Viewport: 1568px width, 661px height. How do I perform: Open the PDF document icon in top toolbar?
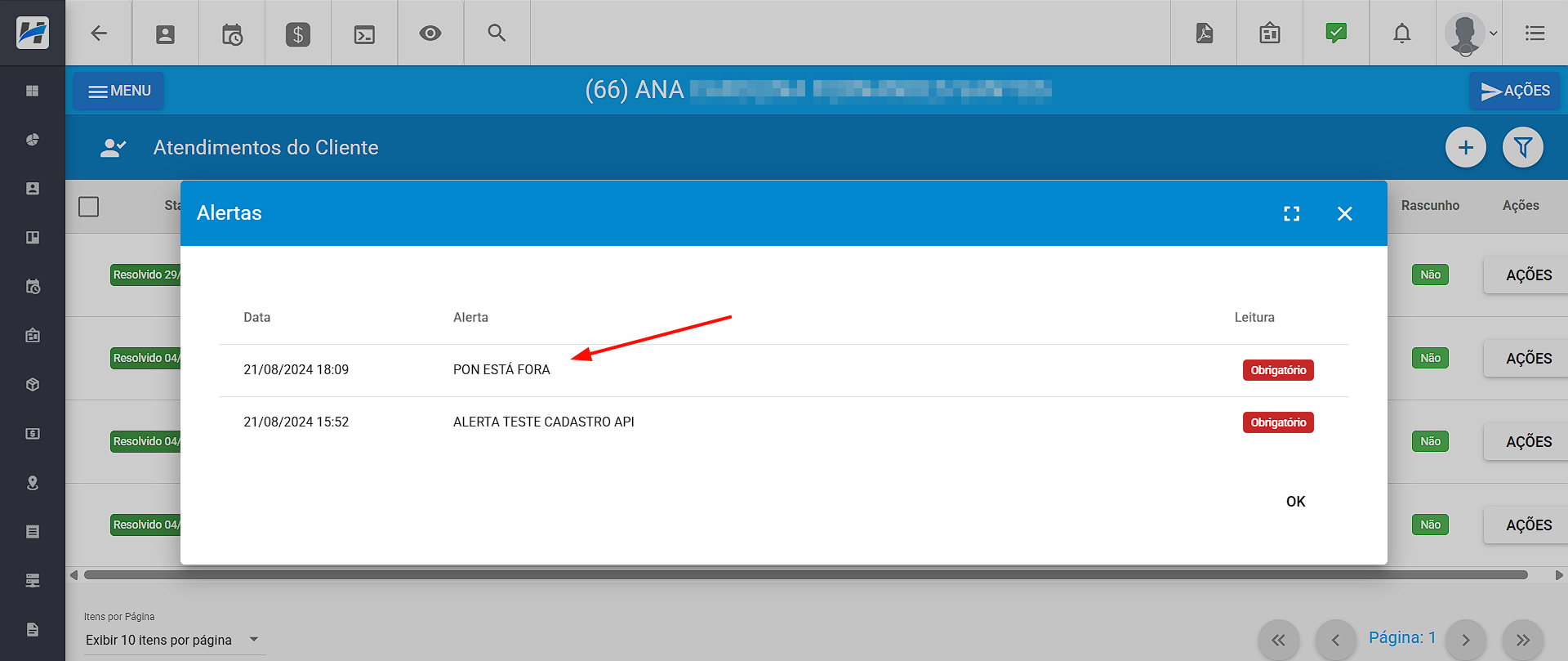(1205, 33)
